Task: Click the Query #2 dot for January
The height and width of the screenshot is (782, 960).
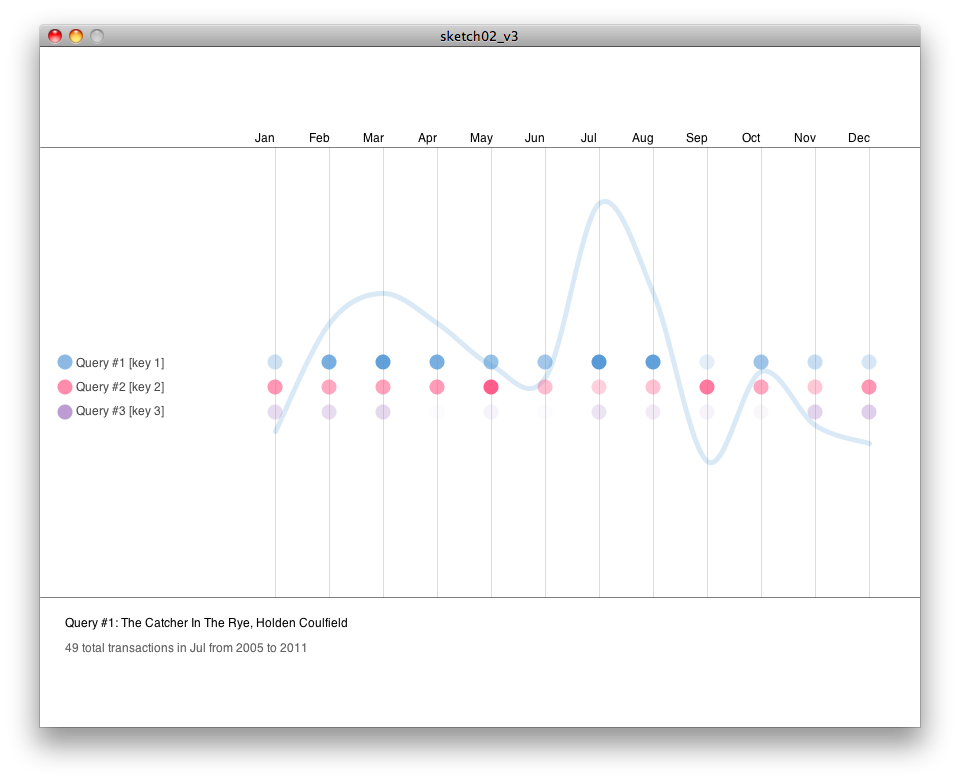Action: pos(275,387)
